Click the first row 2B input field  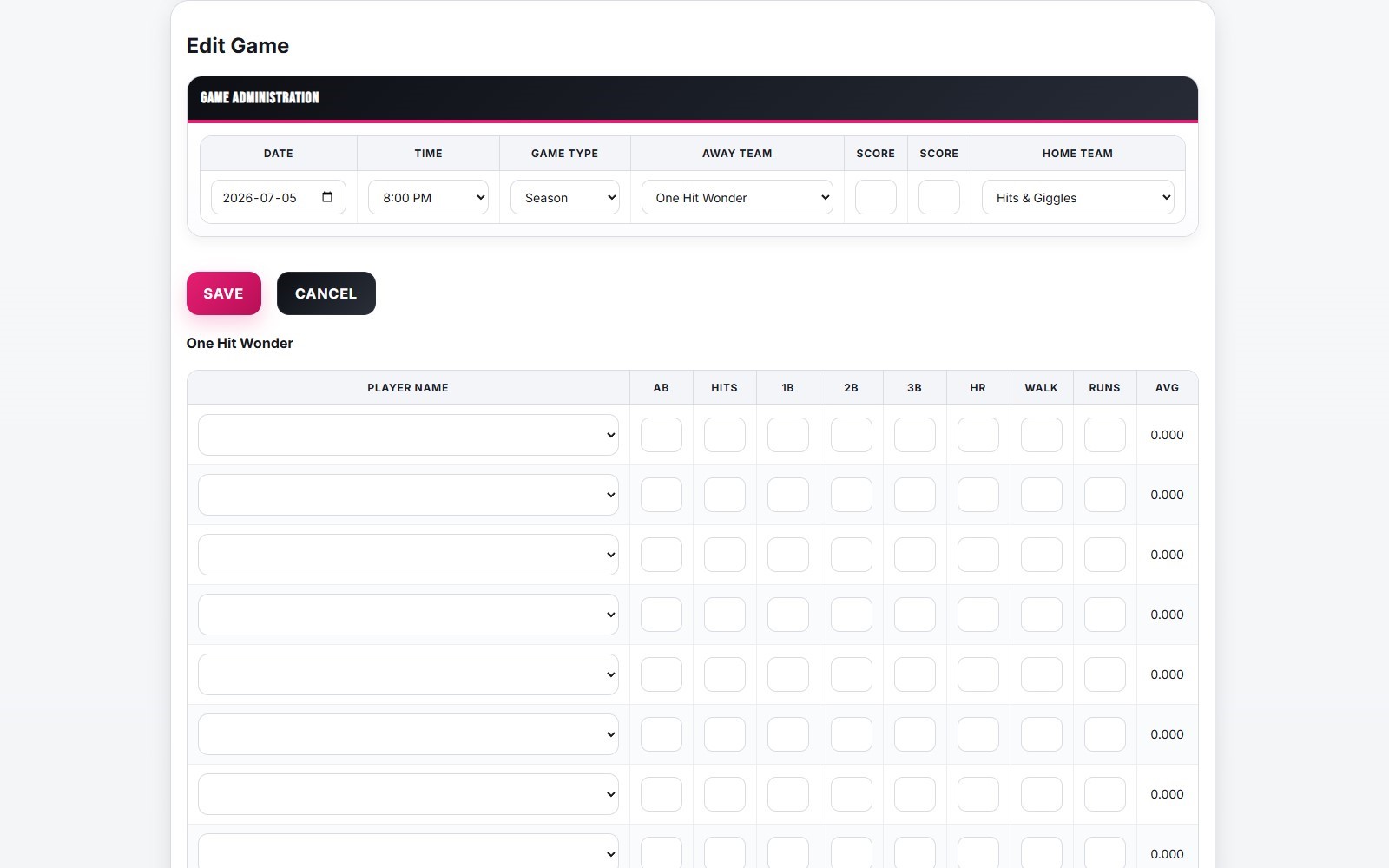(852, 435)
